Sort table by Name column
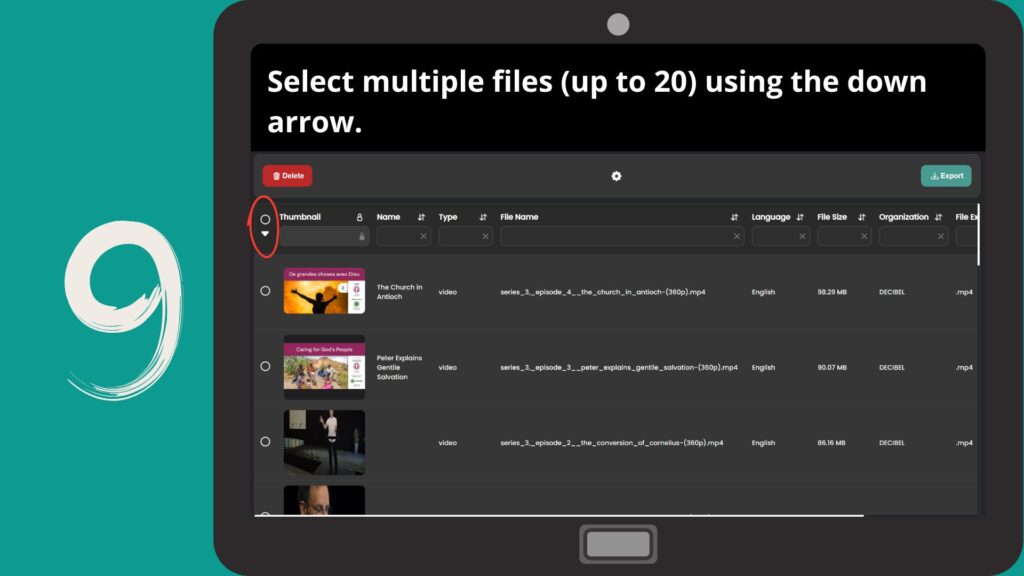The image size is (1024, 576). pos(421,217)
